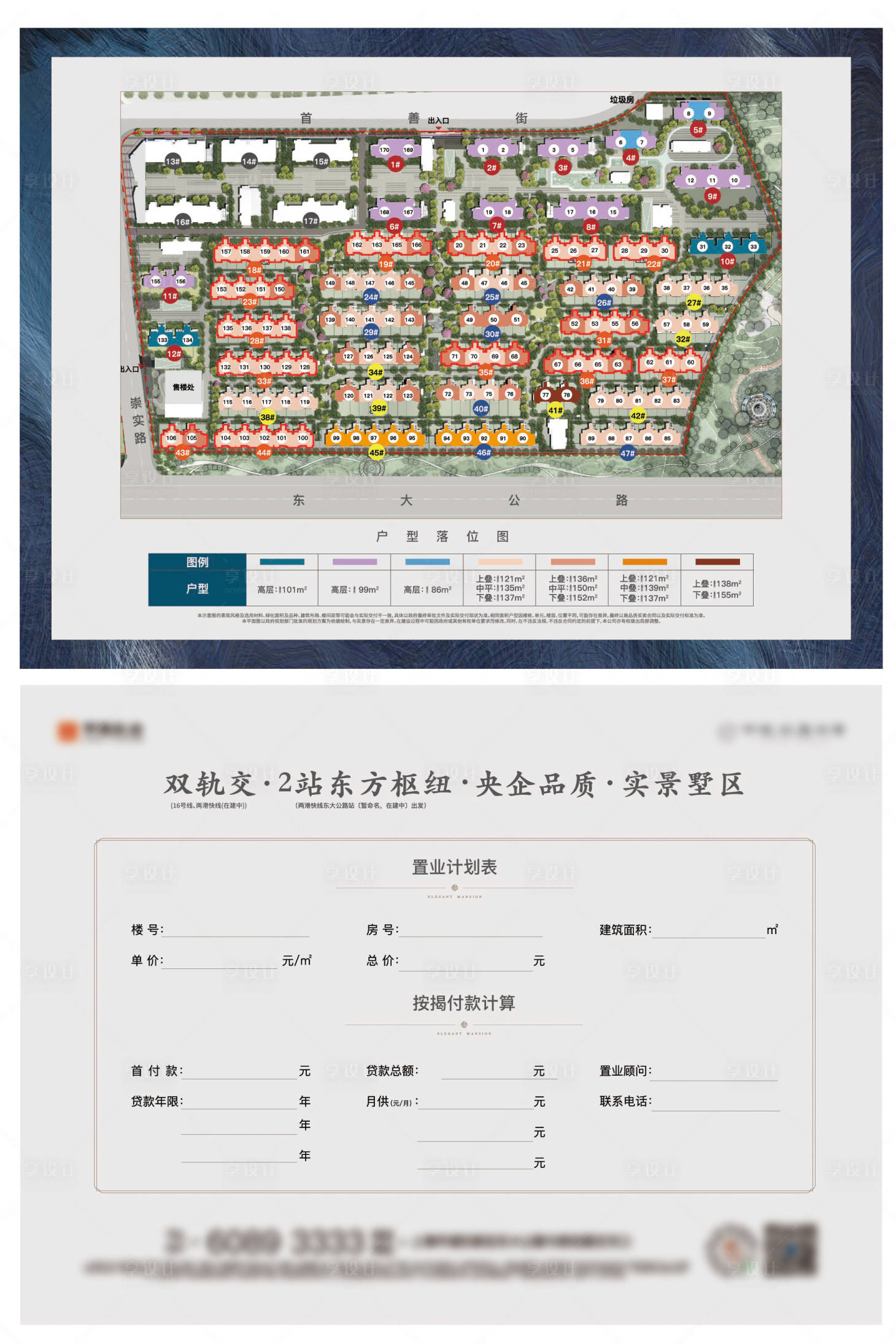Select the 置业计划表 heading
This screenshot has height=1344, width=896.
point(454,867)
